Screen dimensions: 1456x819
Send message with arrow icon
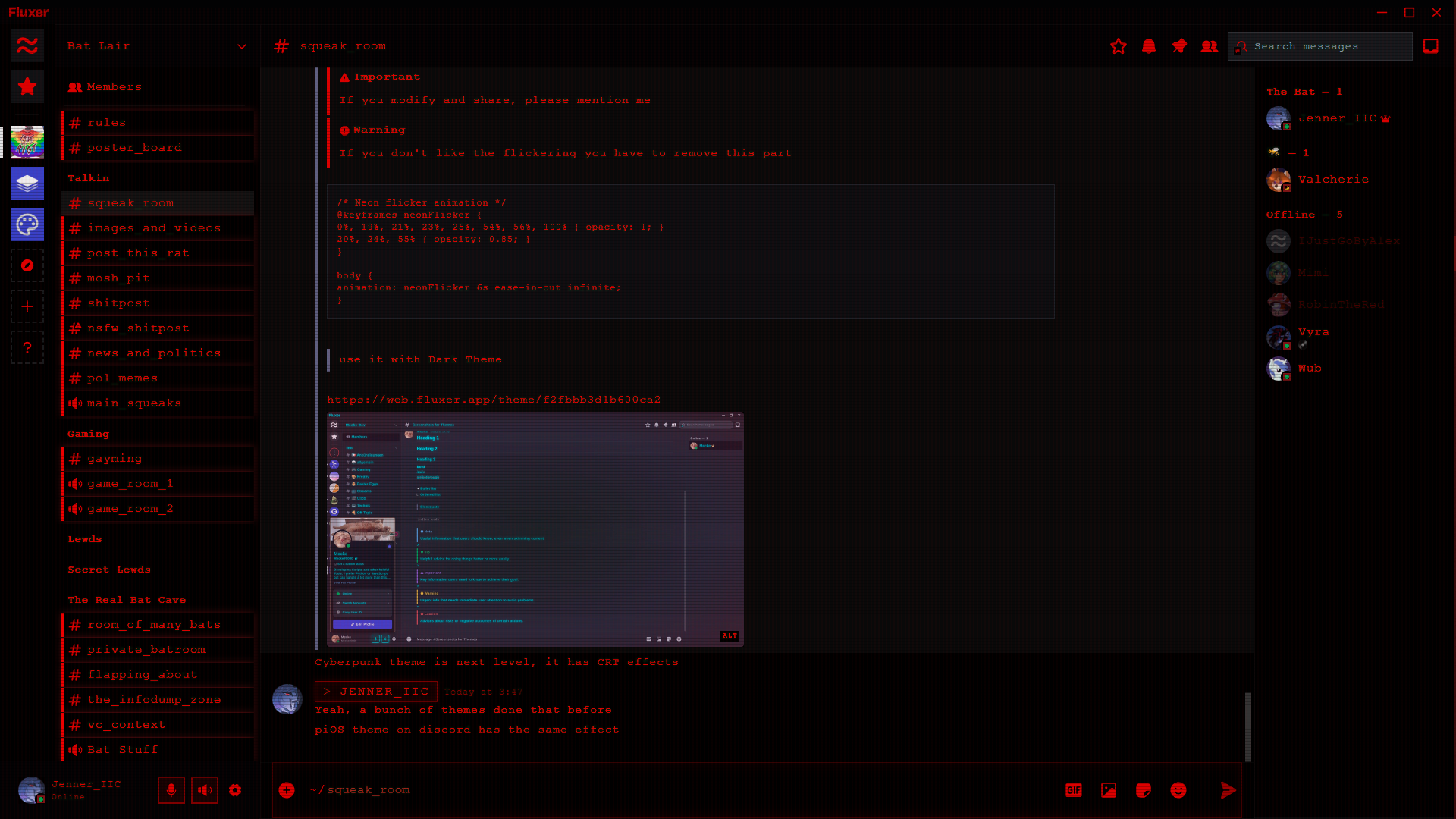[1228, 790]
